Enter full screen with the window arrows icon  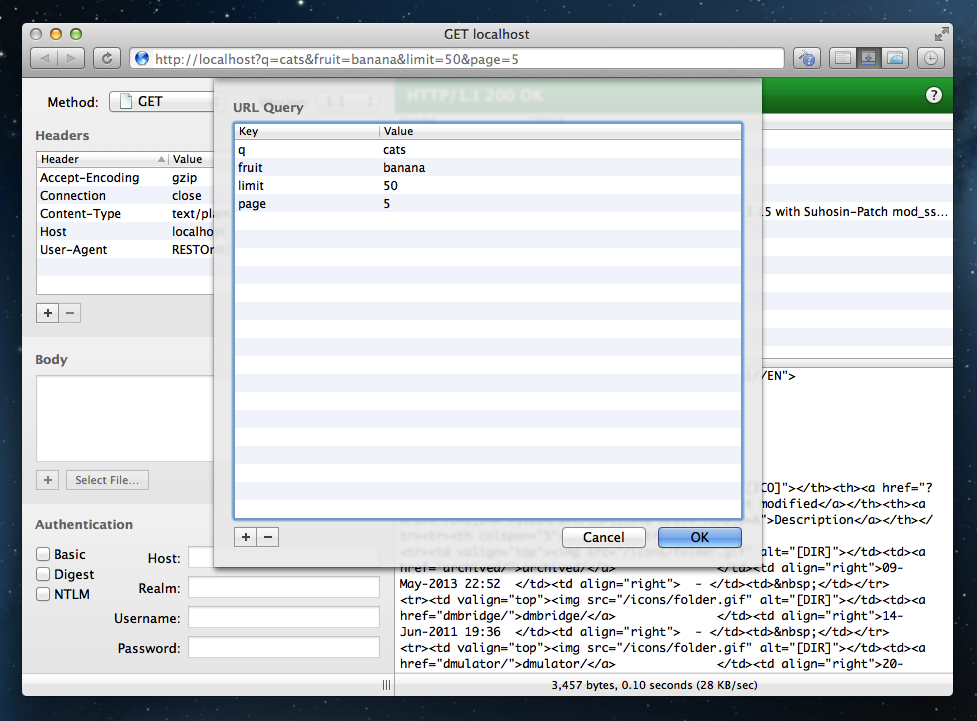(x=941, y=34)
